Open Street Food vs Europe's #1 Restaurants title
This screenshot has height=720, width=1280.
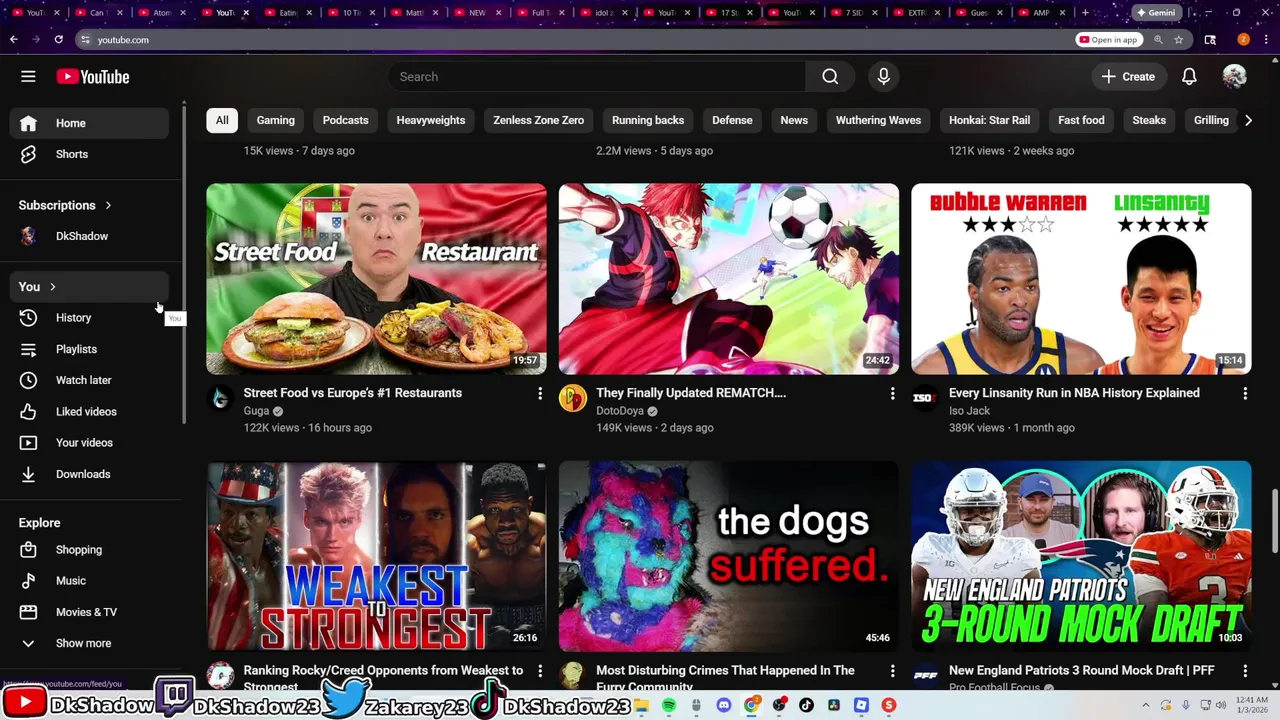coord(353,393)
